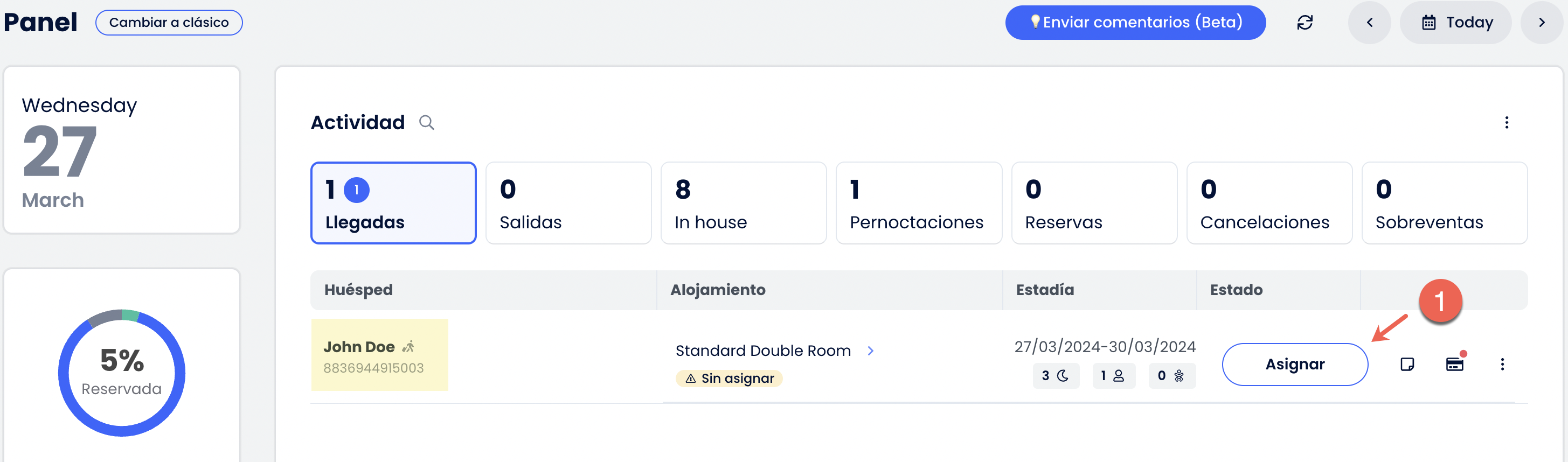Open payment card icon for reservation

1454,364
